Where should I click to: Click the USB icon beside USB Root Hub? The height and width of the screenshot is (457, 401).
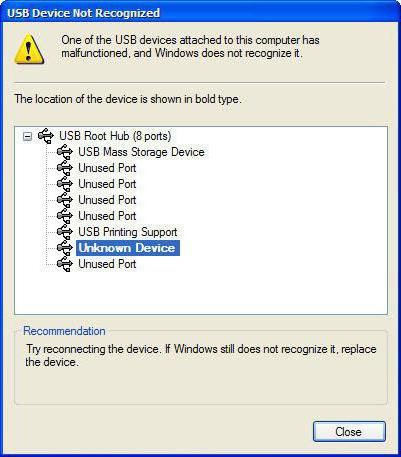tap(46, 136)
